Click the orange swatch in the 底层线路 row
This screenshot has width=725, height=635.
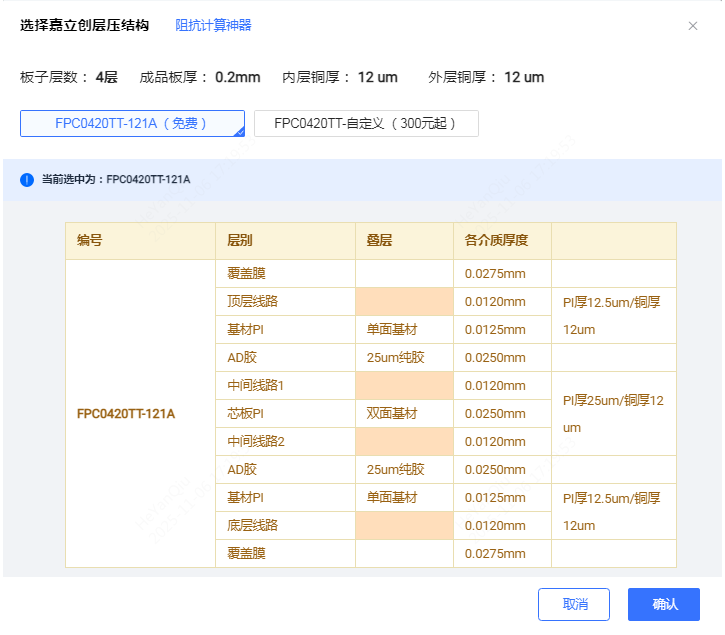(404, 526)
